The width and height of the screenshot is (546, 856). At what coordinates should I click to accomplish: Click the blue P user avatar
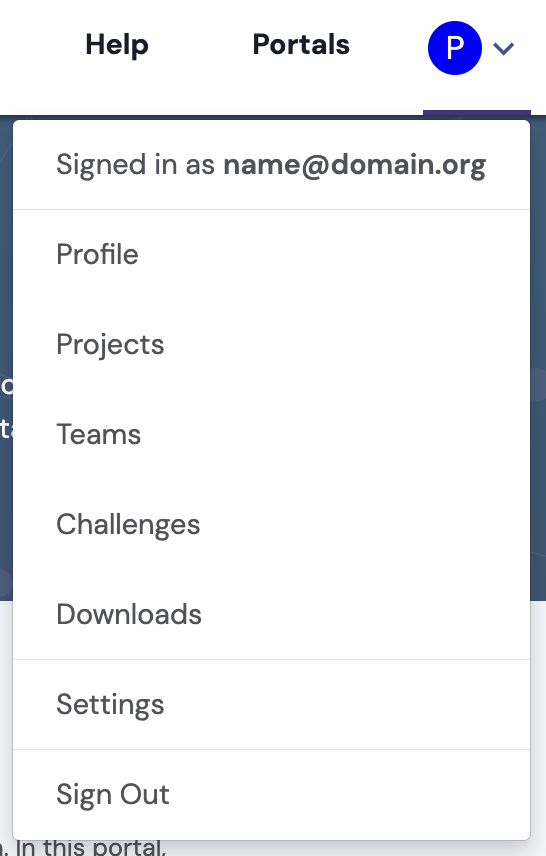tap(455, 48)
